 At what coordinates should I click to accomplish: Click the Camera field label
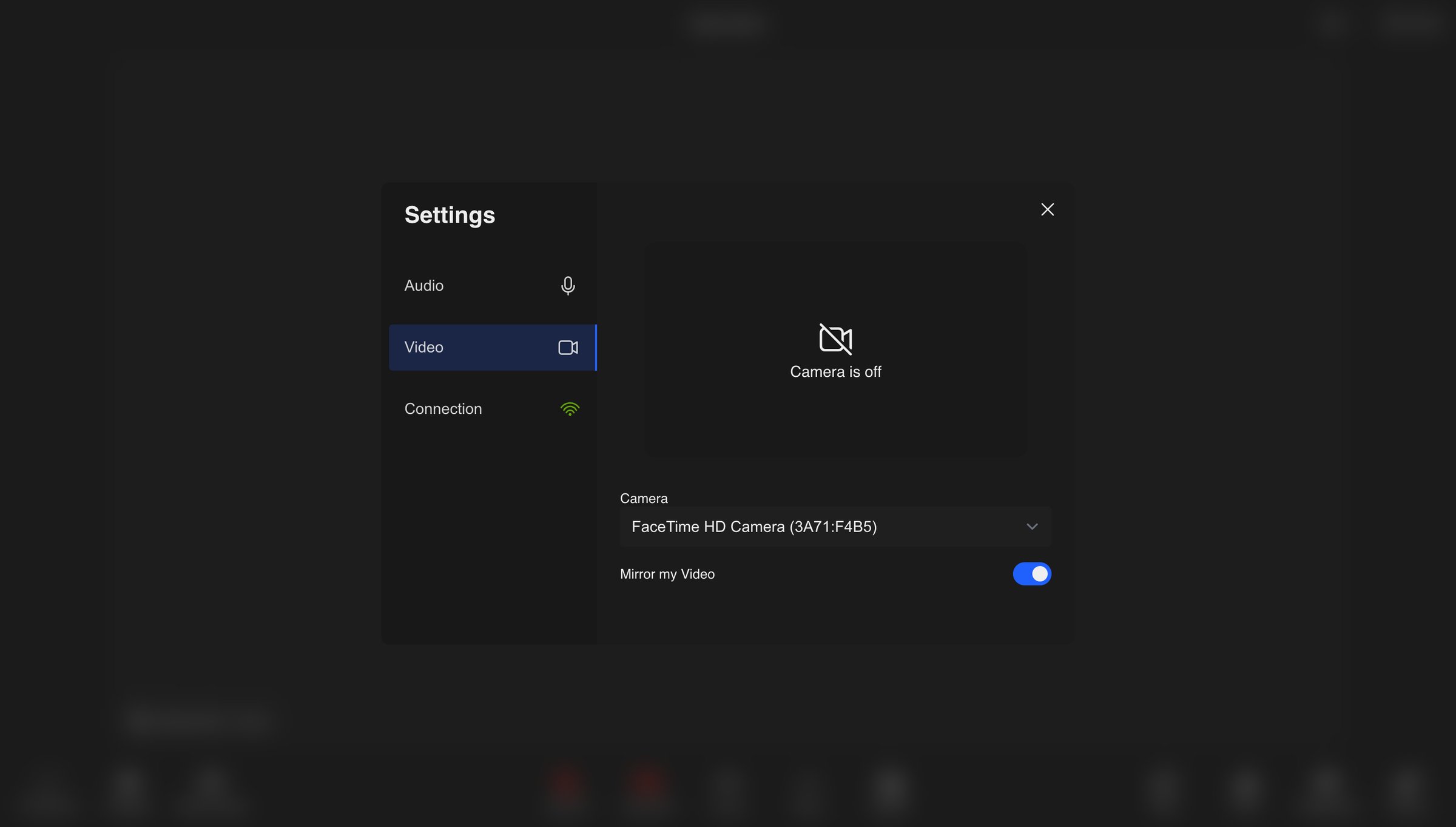tap(644, 498)
